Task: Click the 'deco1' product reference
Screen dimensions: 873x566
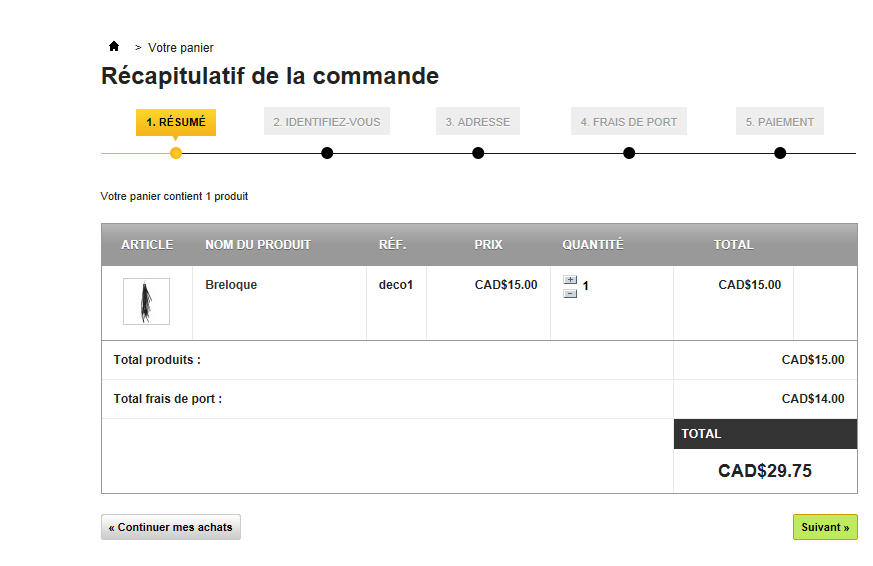Action: 396,285
